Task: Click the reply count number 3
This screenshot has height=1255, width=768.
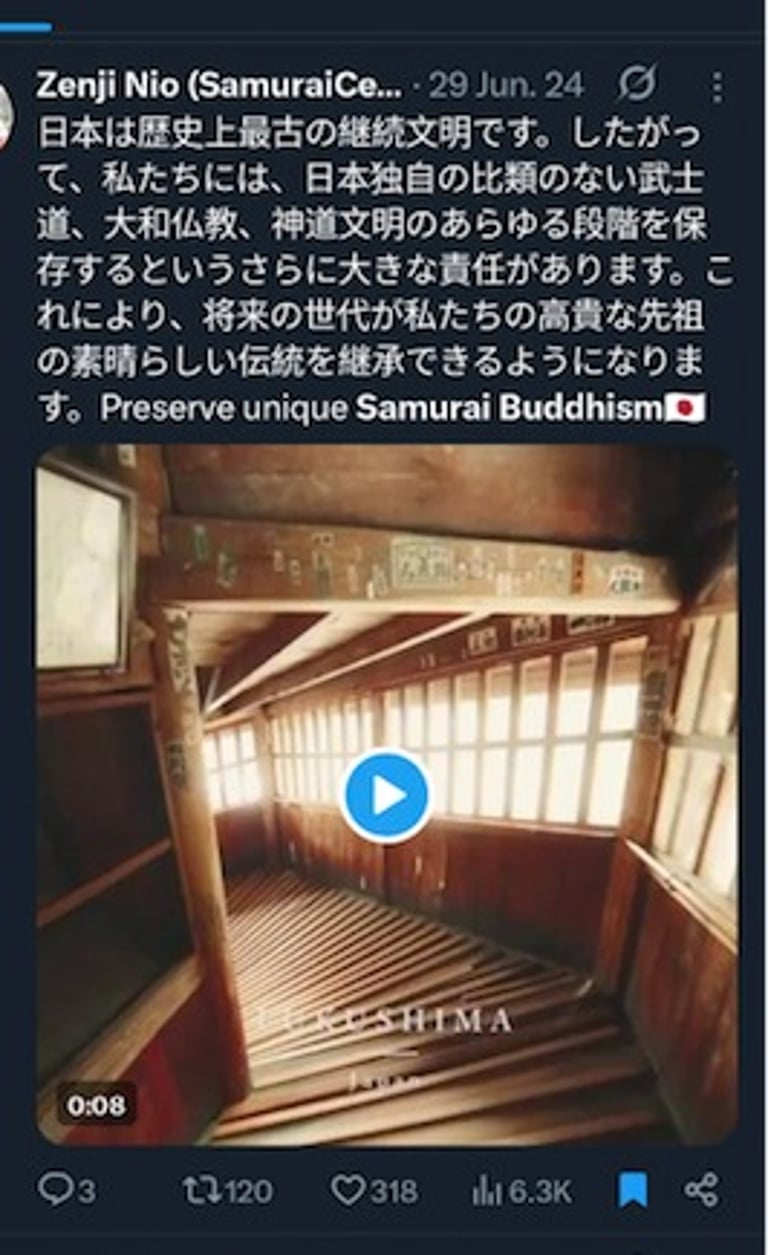Action: [x=86, y=1191]
